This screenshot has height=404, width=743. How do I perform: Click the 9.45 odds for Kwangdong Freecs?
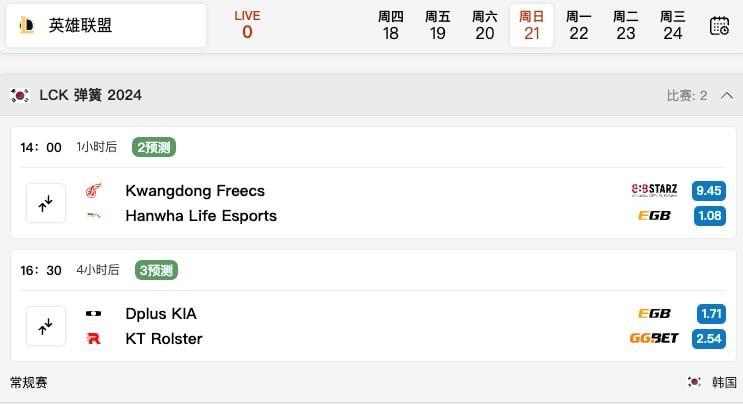tap(709, 190)
